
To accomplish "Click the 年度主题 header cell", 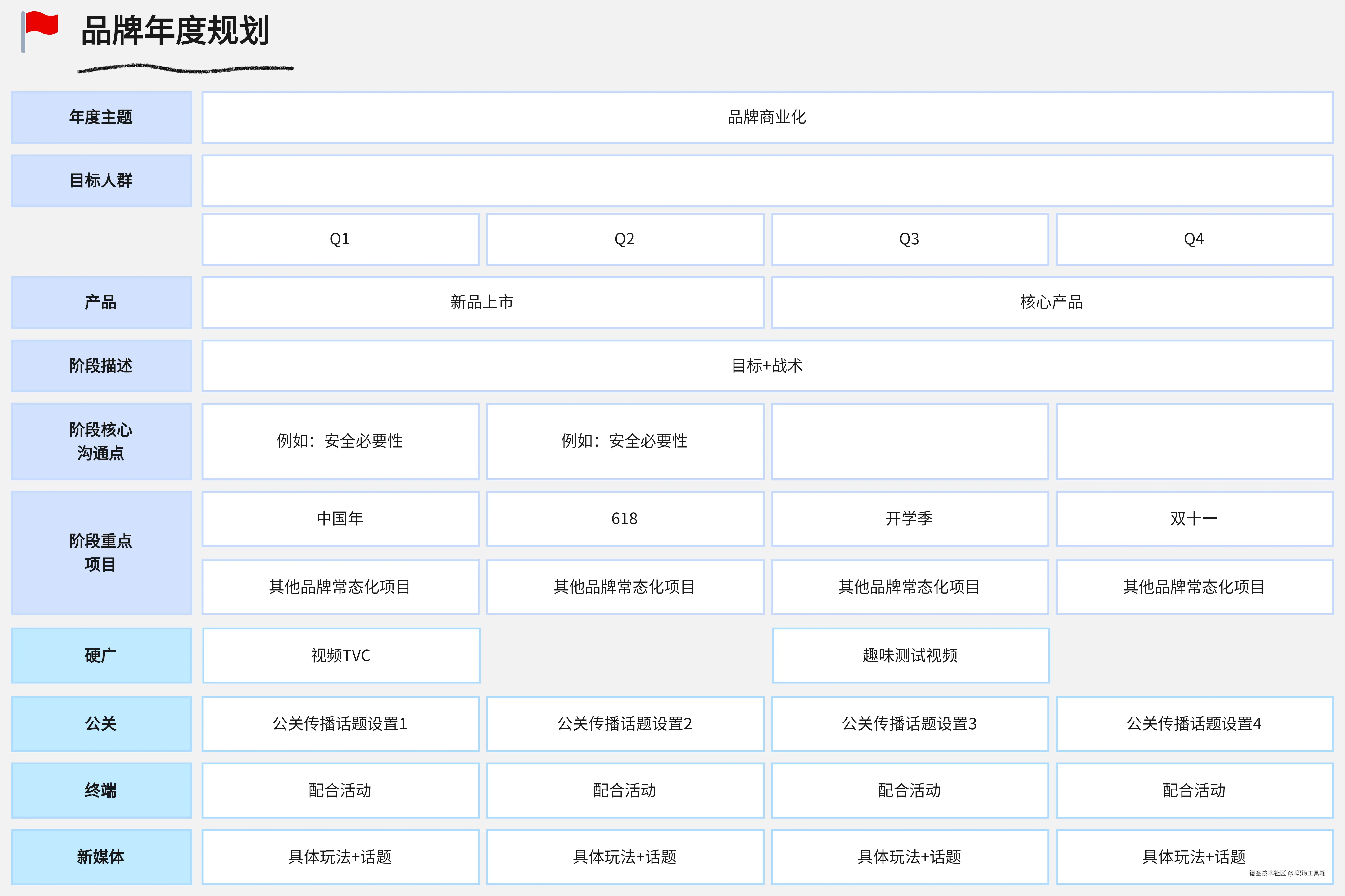I will 101,117.
